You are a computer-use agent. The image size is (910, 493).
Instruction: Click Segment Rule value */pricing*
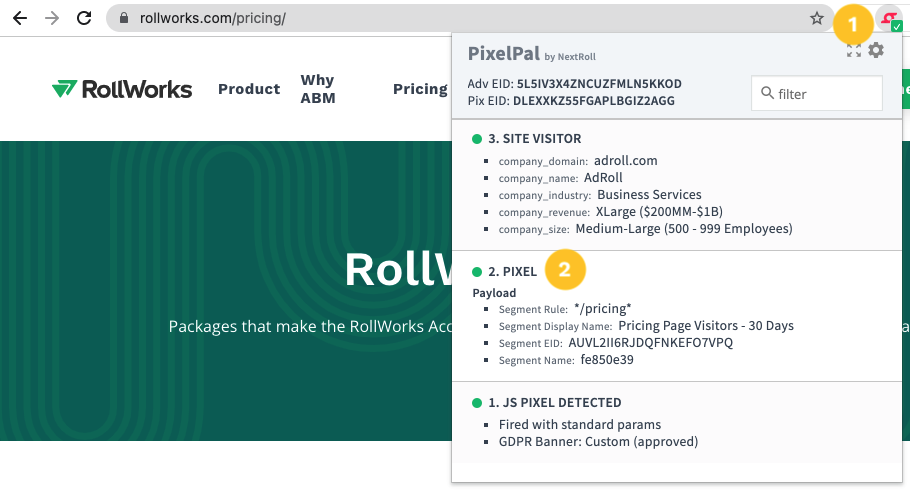tap(602, 309)
